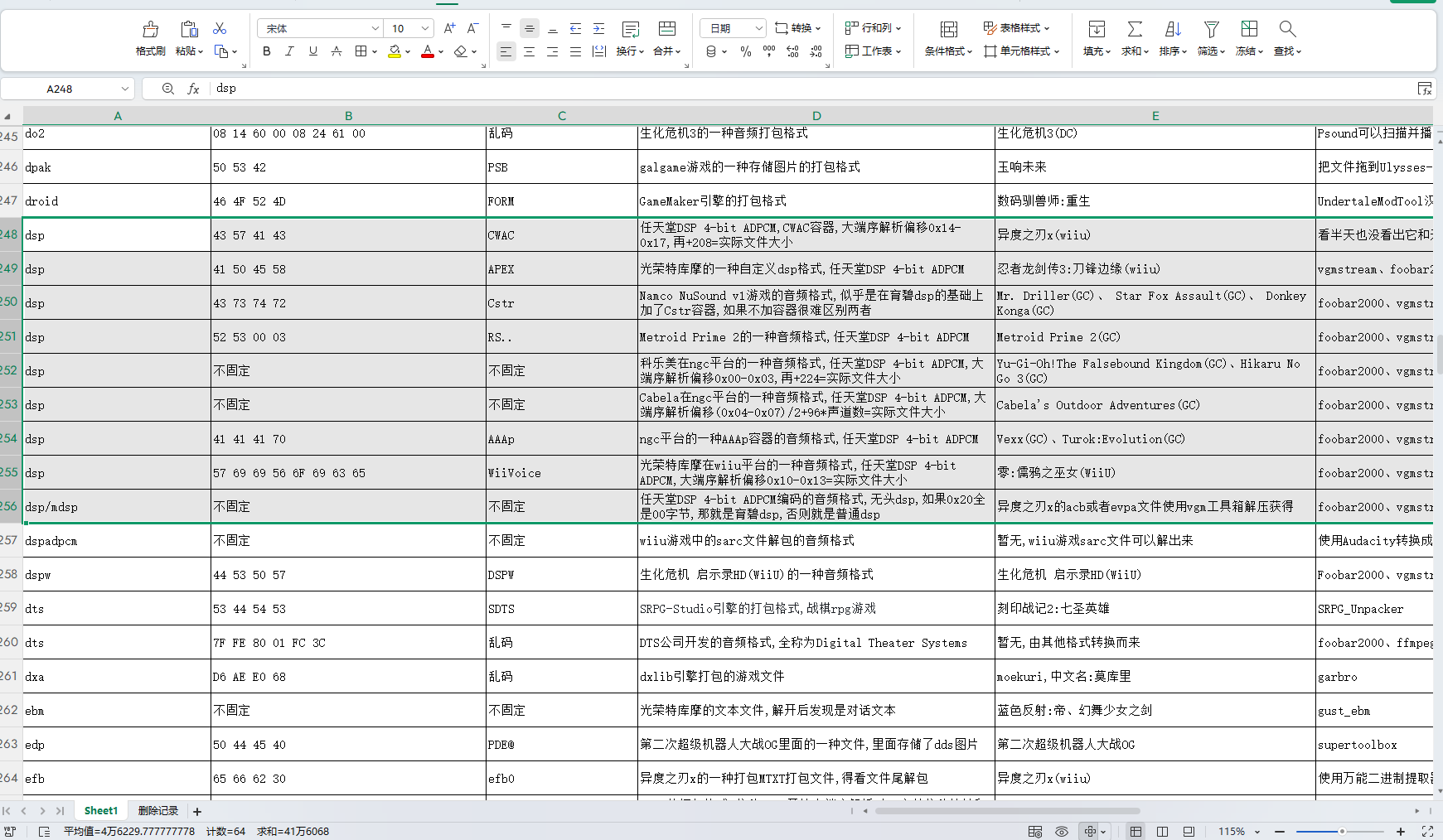Apply thousands separator format
1443x840 pixels.
769,51
